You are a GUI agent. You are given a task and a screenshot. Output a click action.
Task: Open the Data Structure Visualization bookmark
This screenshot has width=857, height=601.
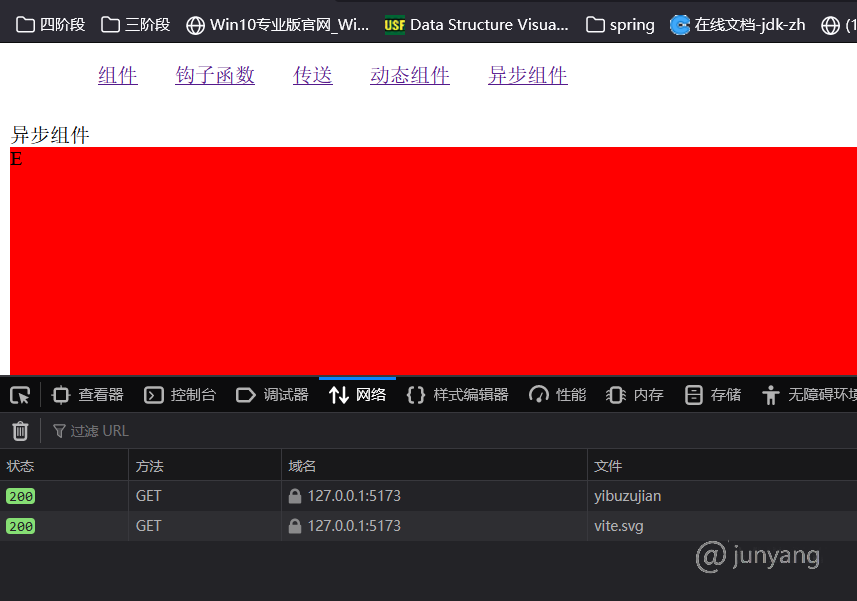coord(477,25)
